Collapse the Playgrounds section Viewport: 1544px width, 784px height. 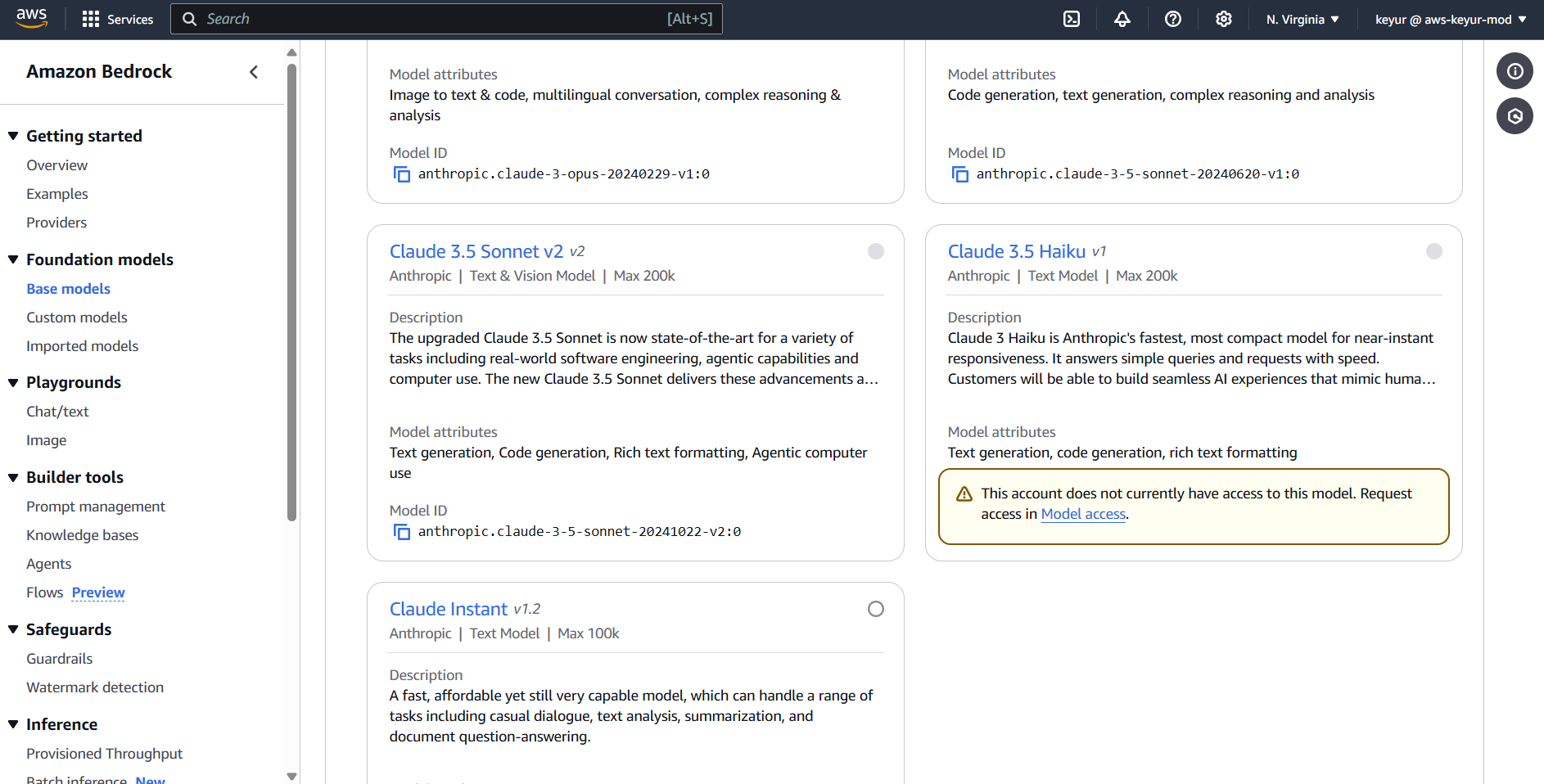[13, 382]
